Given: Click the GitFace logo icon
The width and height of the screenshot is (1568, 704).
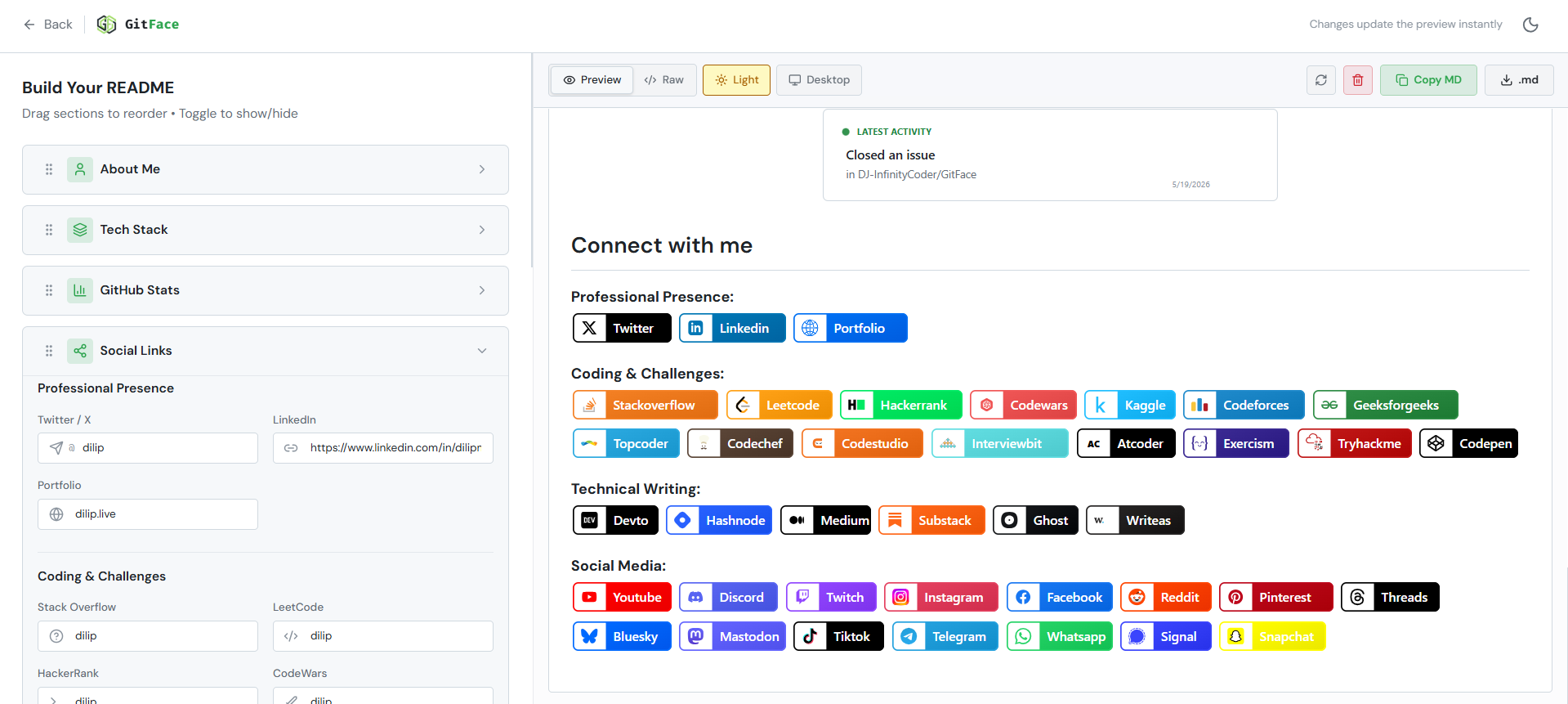Looking at the screenshot, I should 106,25.
